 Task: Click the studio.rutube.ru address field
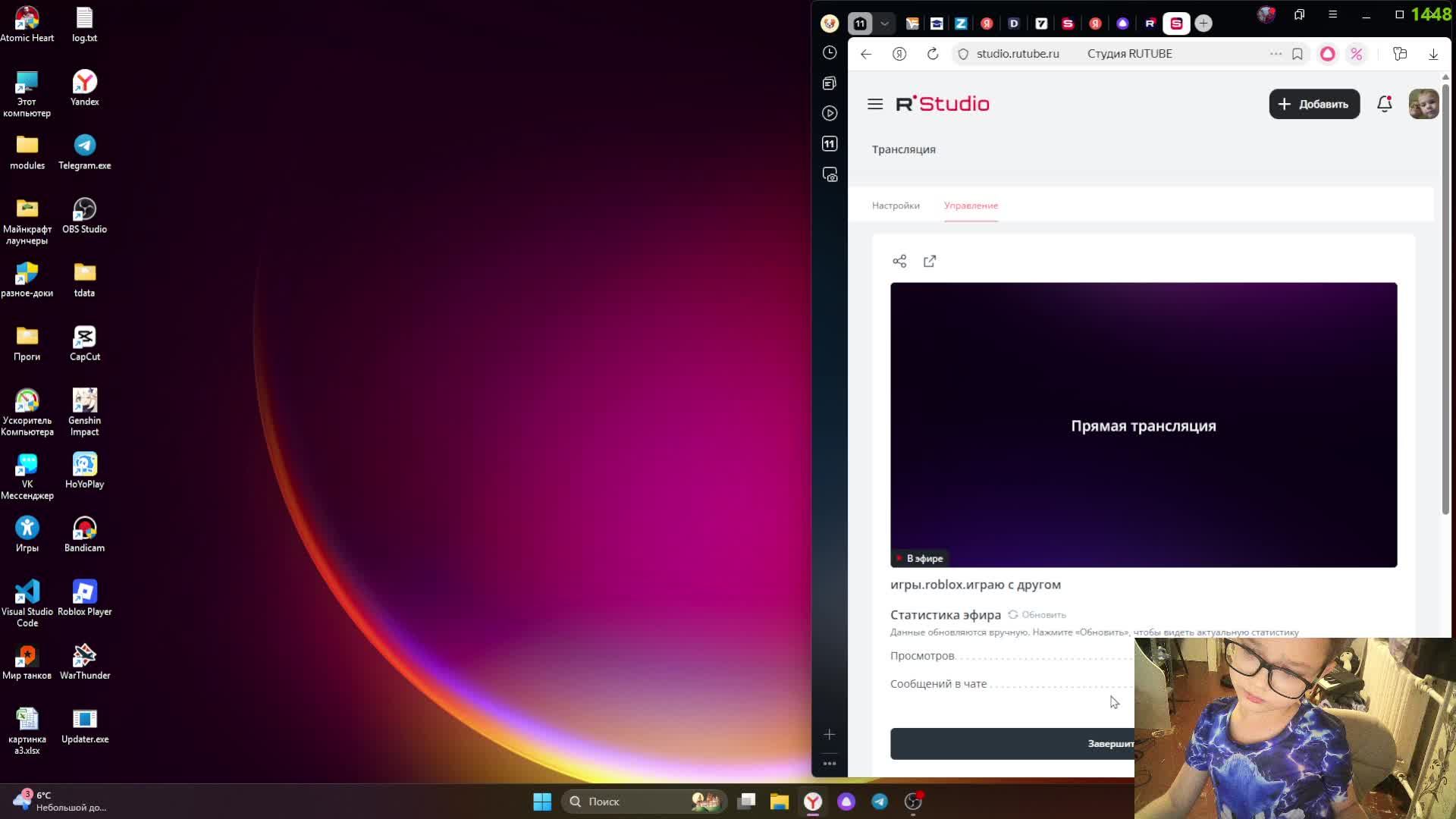click(1017, 54)
